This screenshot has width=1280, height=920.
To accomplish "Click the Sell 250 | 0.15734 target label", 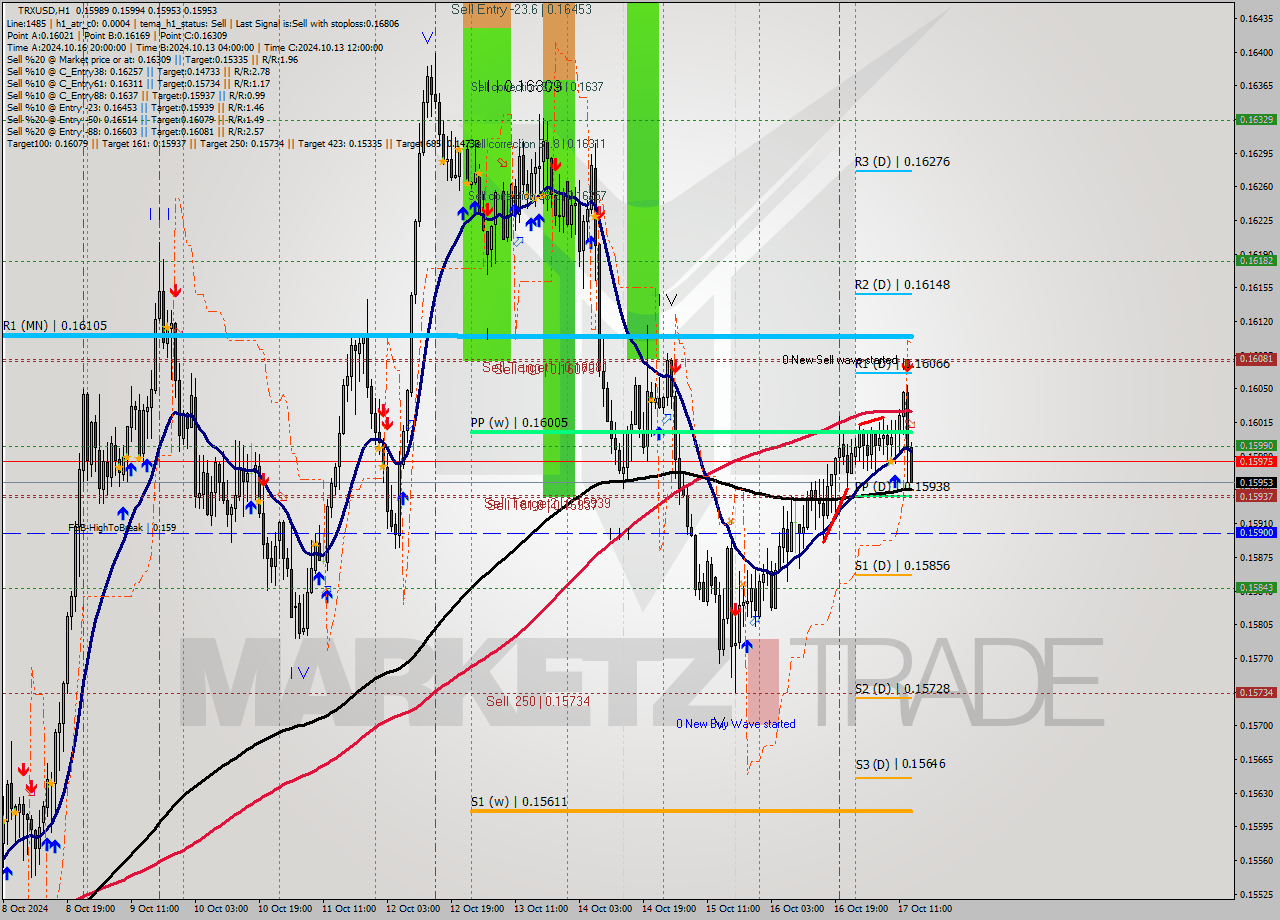I will [x=538, y=701].
